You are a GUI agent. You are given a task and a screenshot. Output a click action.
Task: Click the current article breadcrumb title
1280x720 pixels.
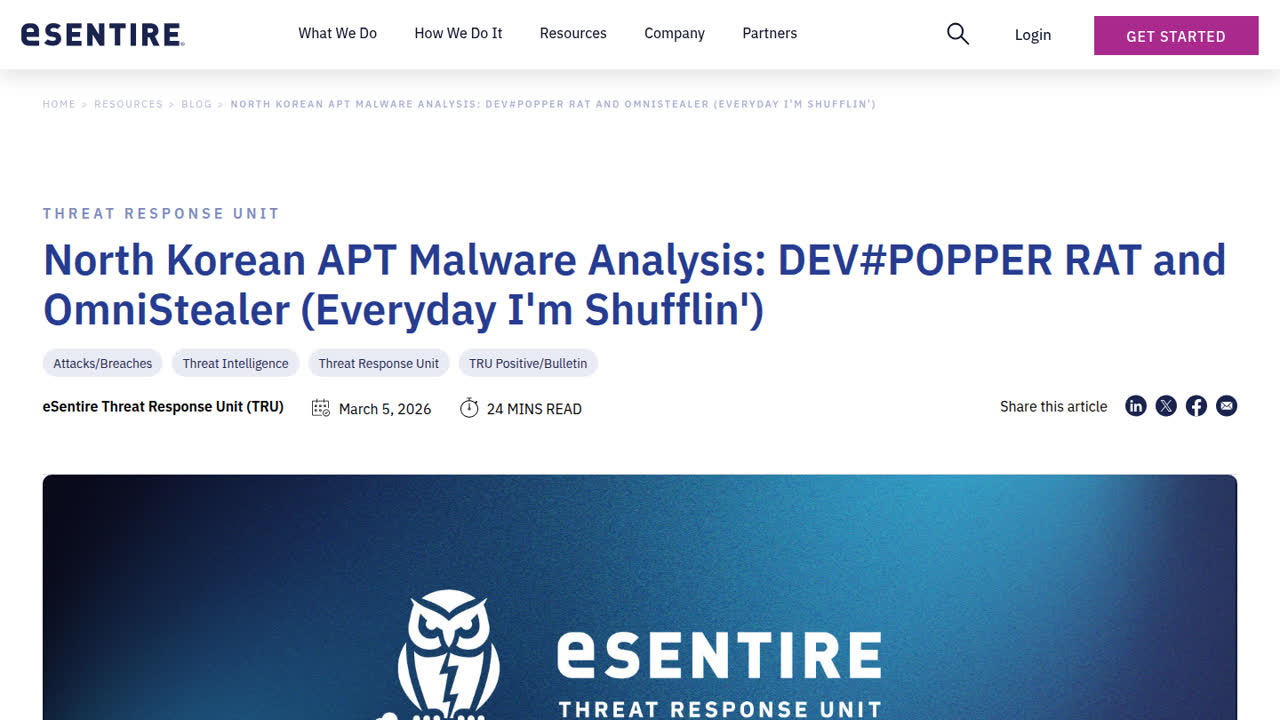coord(553,104)
